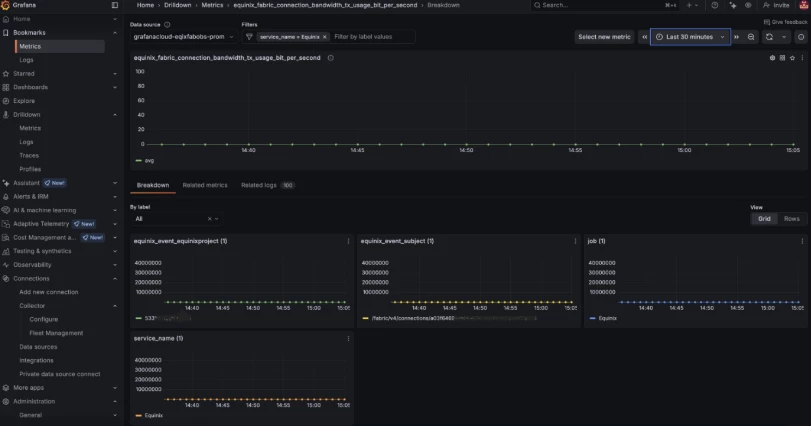Shift time range backward

point(644,37)
